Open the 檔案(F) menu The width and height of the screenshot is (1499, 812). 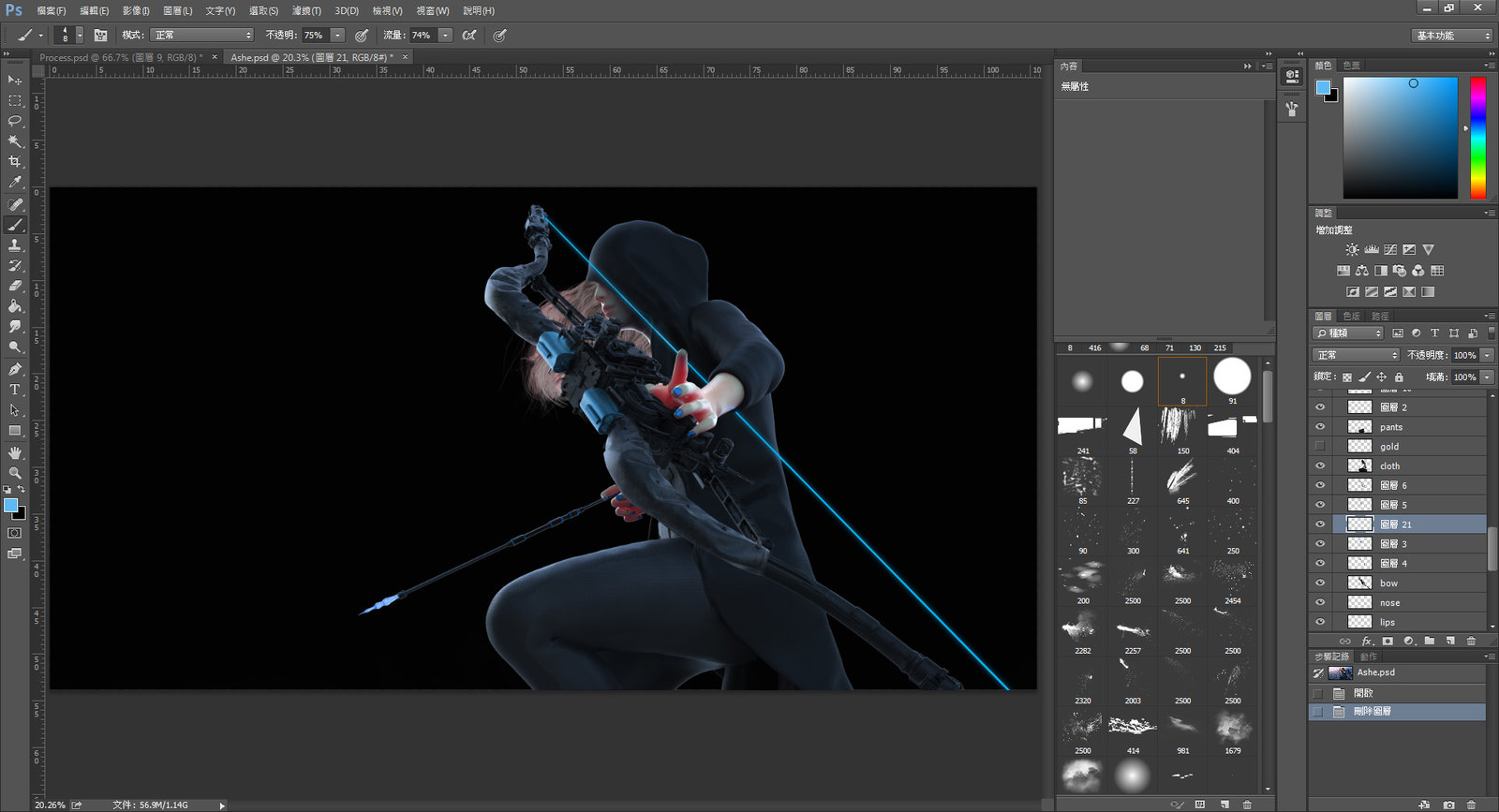point(52,10)
